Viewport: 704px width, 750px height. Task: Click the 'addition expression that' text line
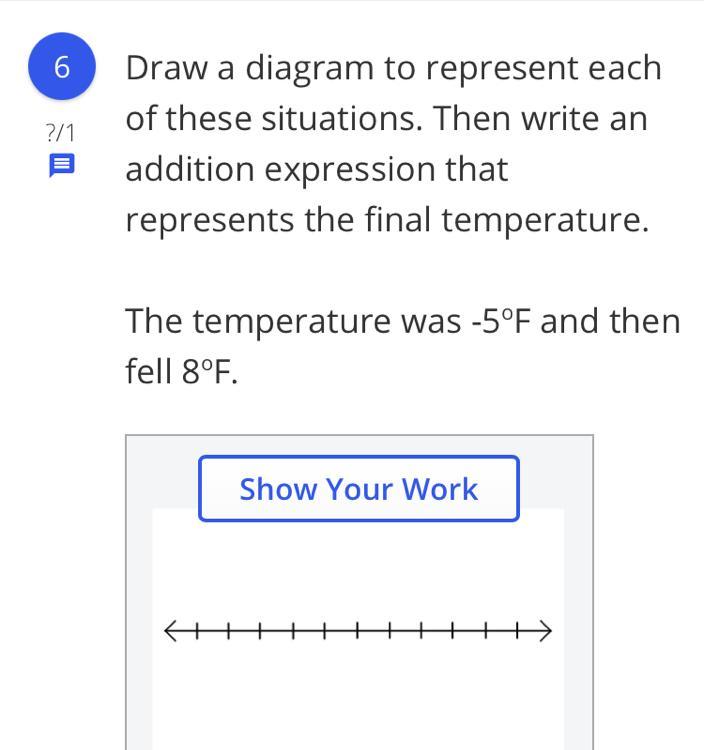coord(316,169)
